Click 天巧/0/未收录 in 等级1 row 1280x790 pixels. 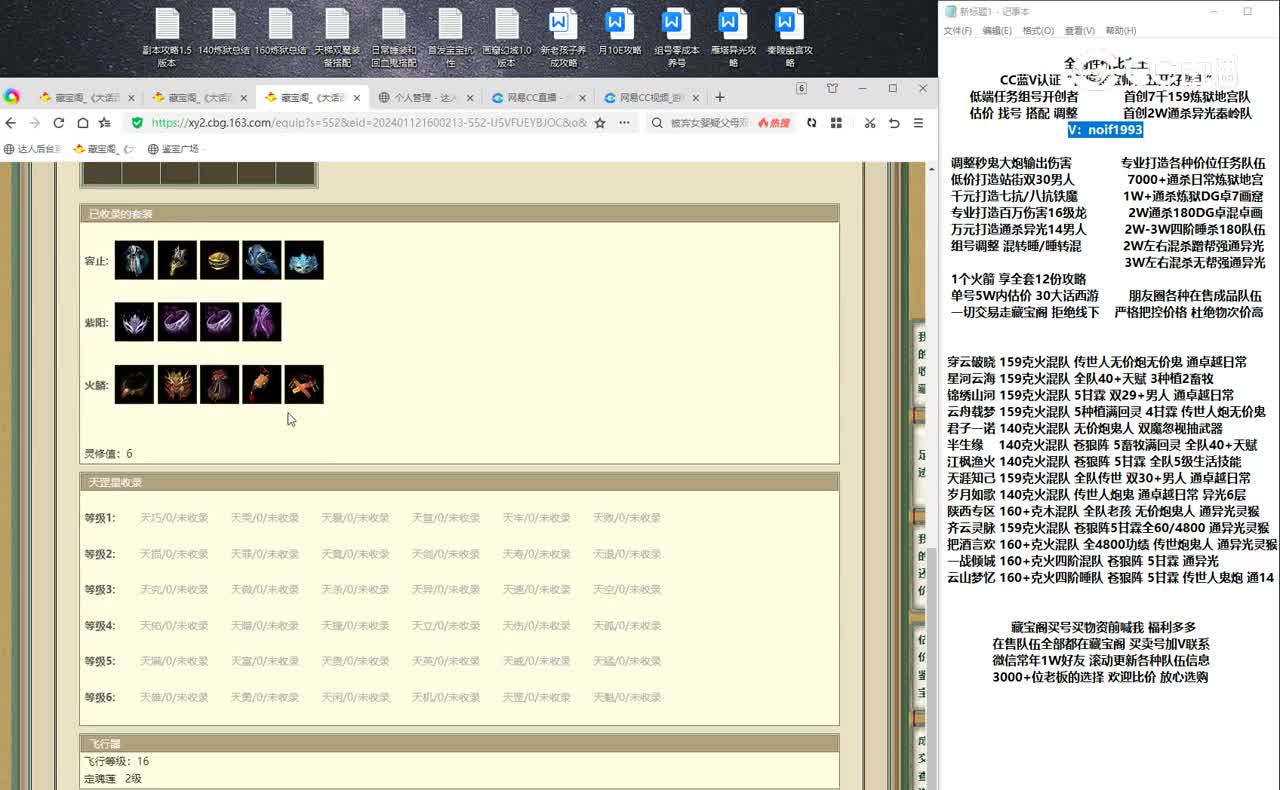point(174,518)
